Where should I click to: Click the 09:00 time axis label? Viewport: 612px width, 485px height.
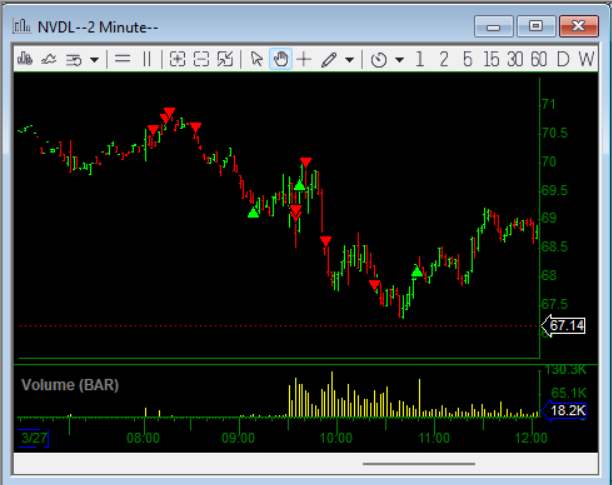[238, 438]
